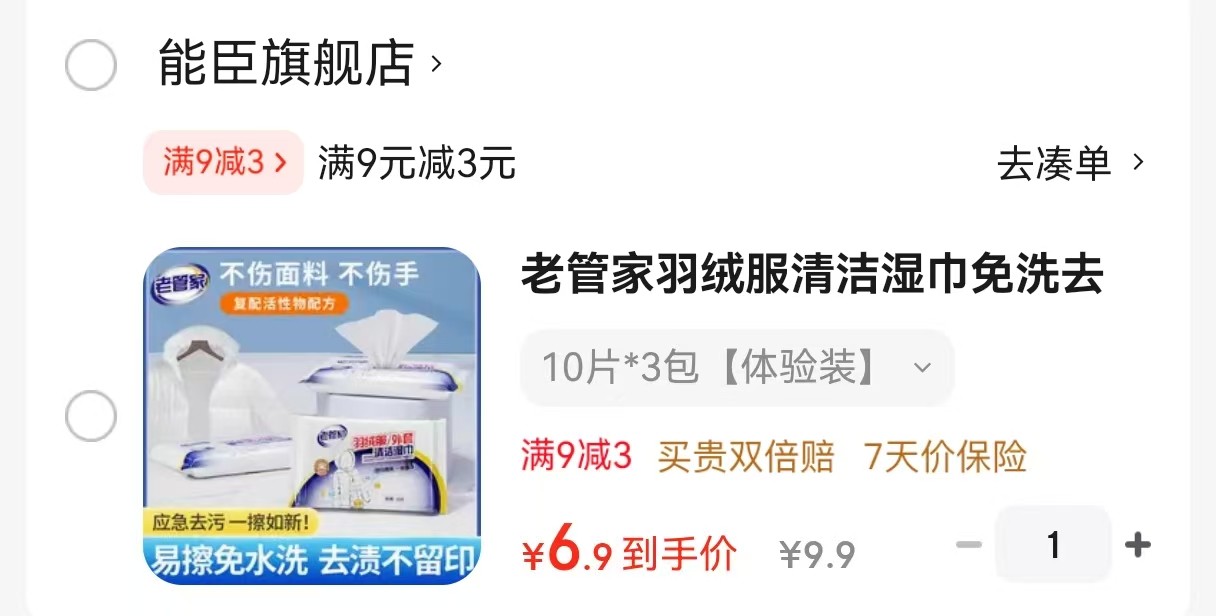Go to 去凑单 to add more items
The width and height of the screenshot is (1216, 616).
[1054, 163]
